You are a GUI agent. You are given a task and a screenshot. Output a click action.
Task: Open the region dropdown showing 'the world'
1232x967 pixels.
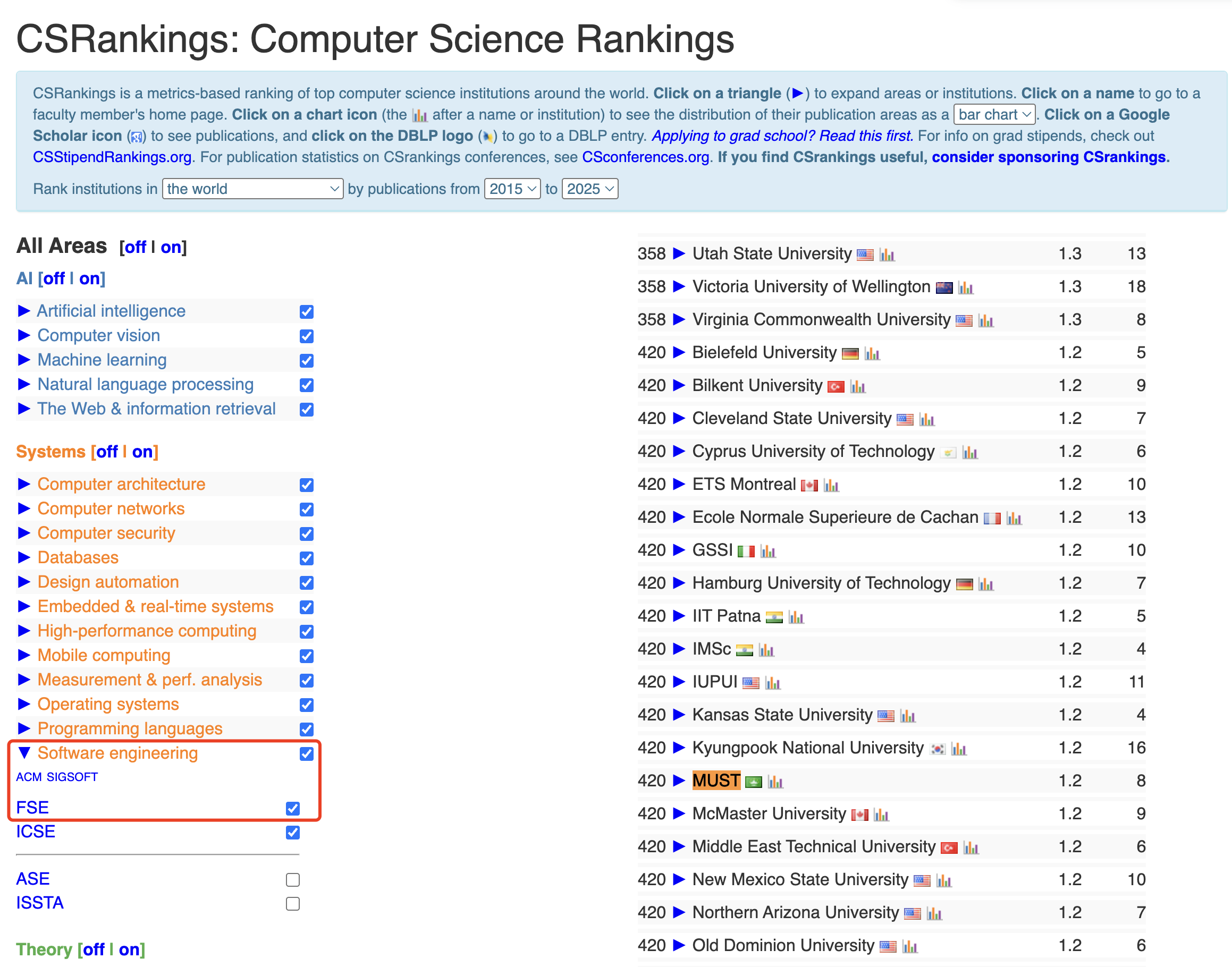point(252,189)
